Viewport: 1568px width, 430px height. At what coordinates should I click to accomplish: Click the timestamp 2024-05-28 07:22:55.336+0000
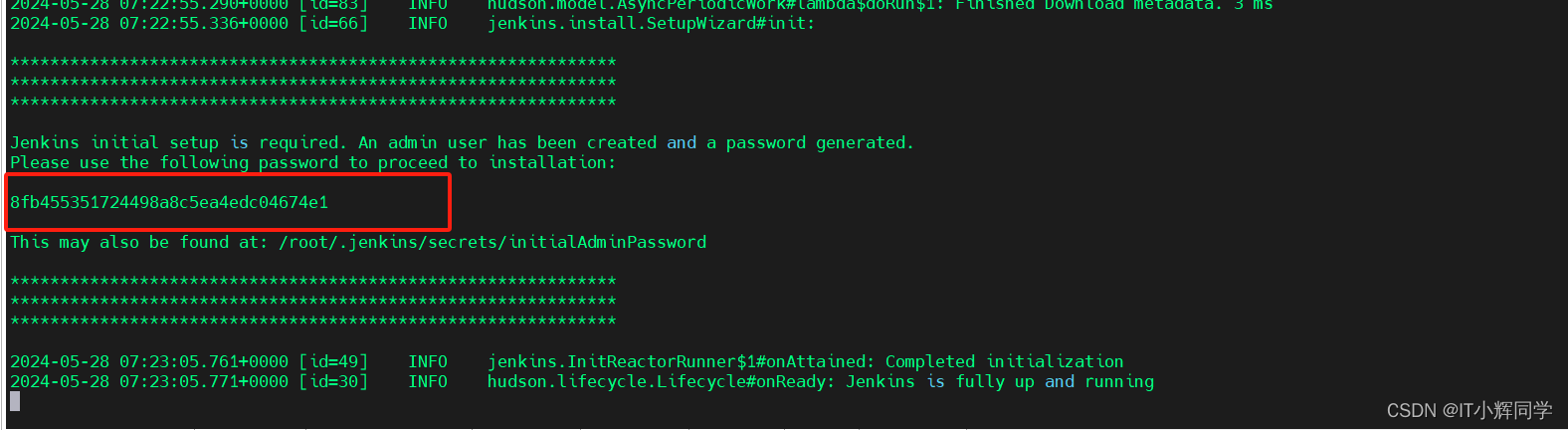[x=149, y=23]
